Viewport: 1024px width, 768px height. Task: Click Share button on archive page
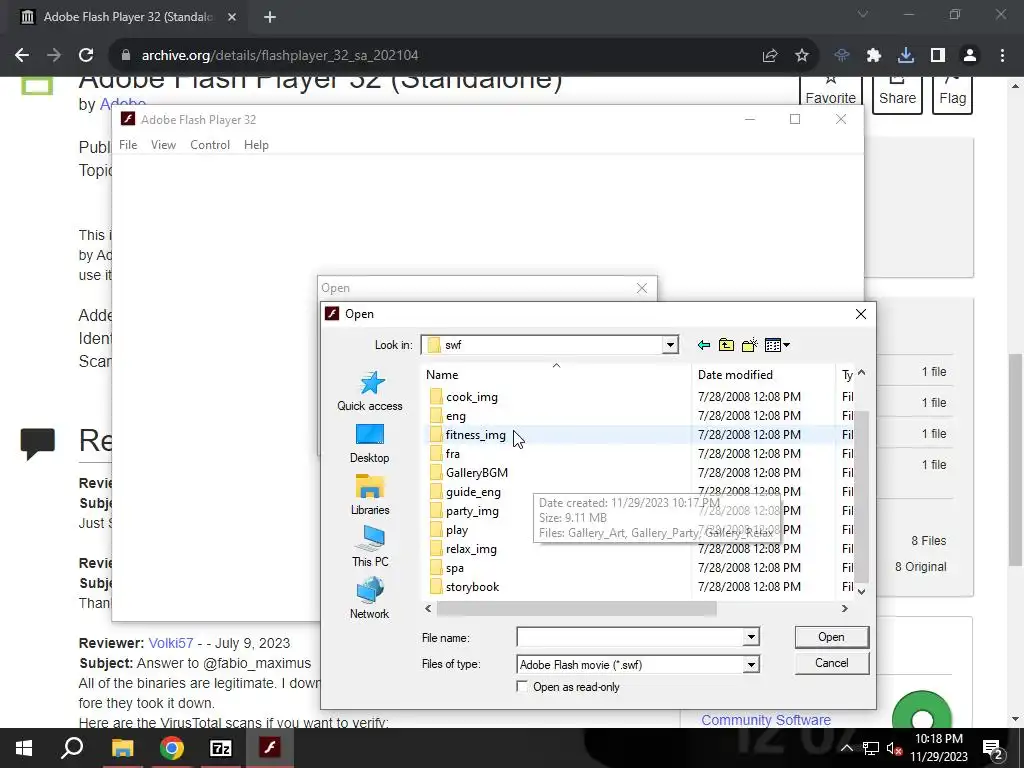coord(897,95)
